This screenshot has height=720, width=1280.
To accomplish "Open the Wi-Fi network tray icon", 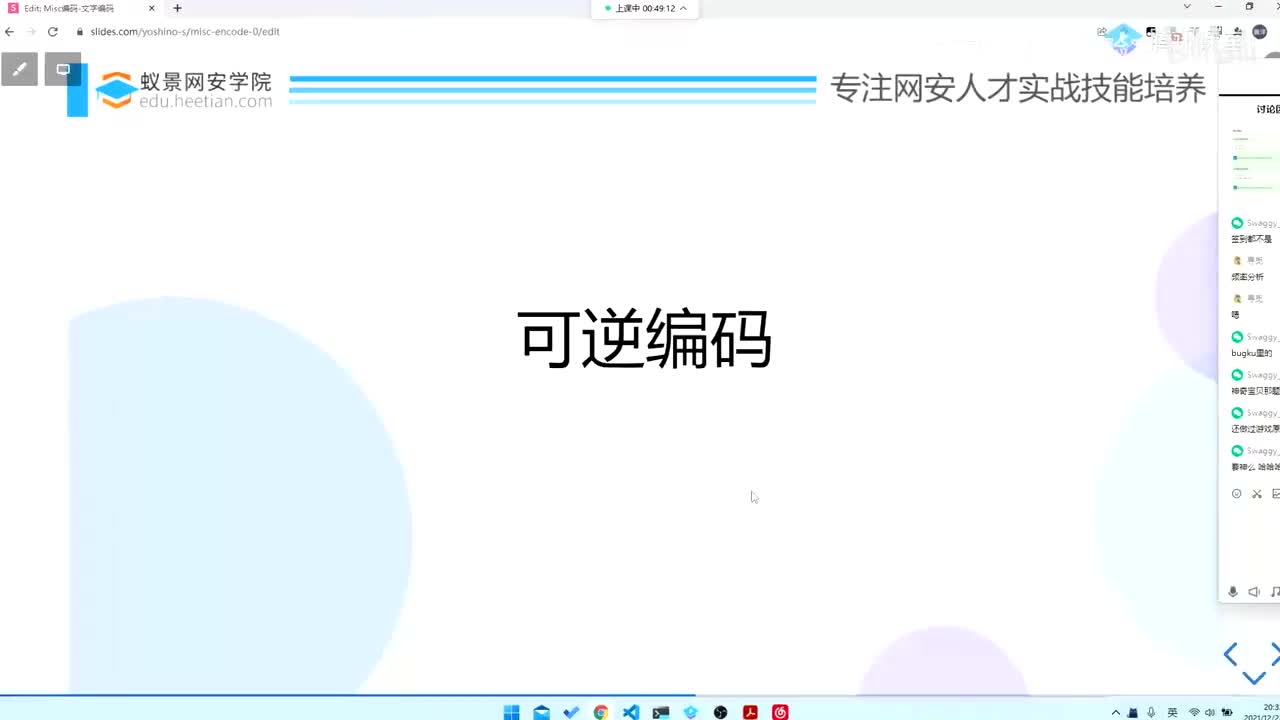I will click(x=1194, y=712).
